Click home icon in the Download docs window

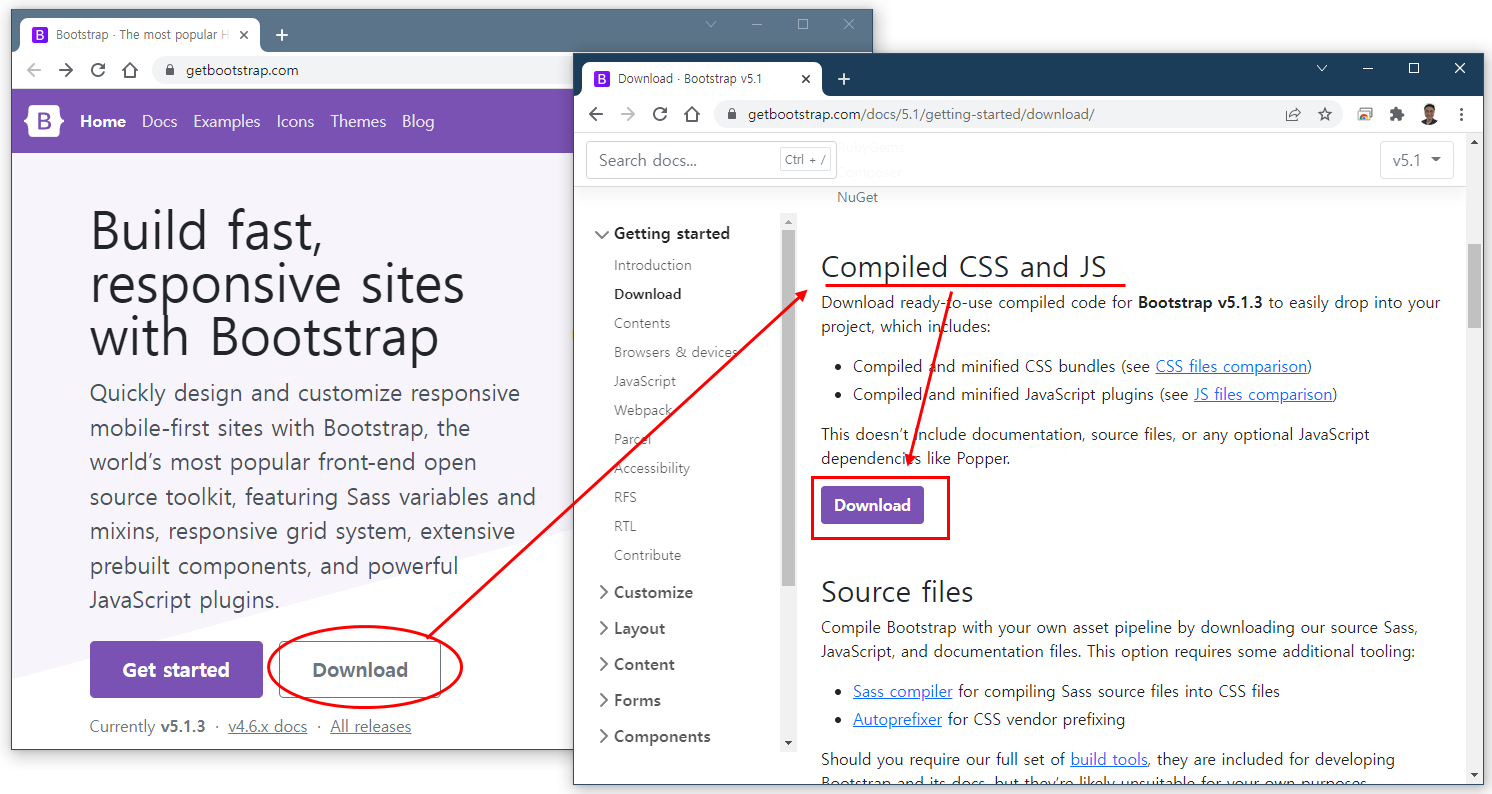tap(692, 114)
